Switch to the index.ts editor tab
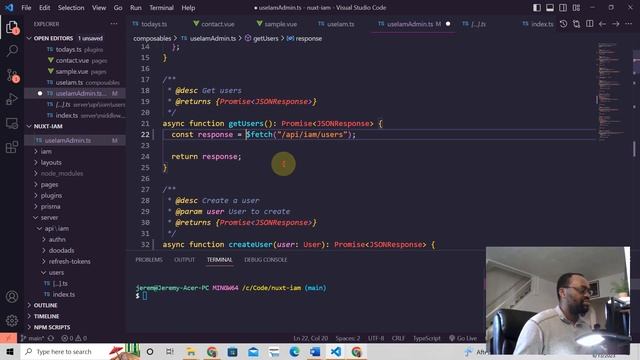Screen dimensions: 640x360 [x=538, y=24]
